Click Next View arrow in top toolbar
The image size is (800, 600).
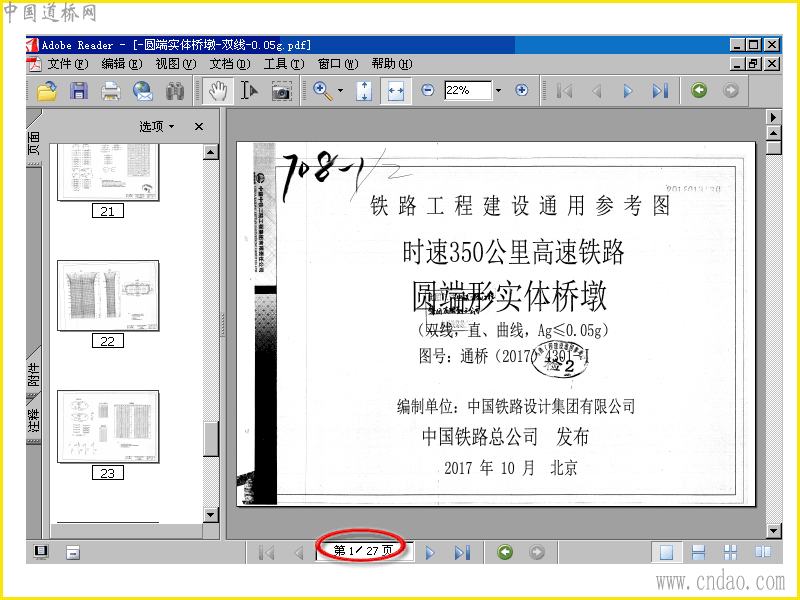tap(731, 90)
